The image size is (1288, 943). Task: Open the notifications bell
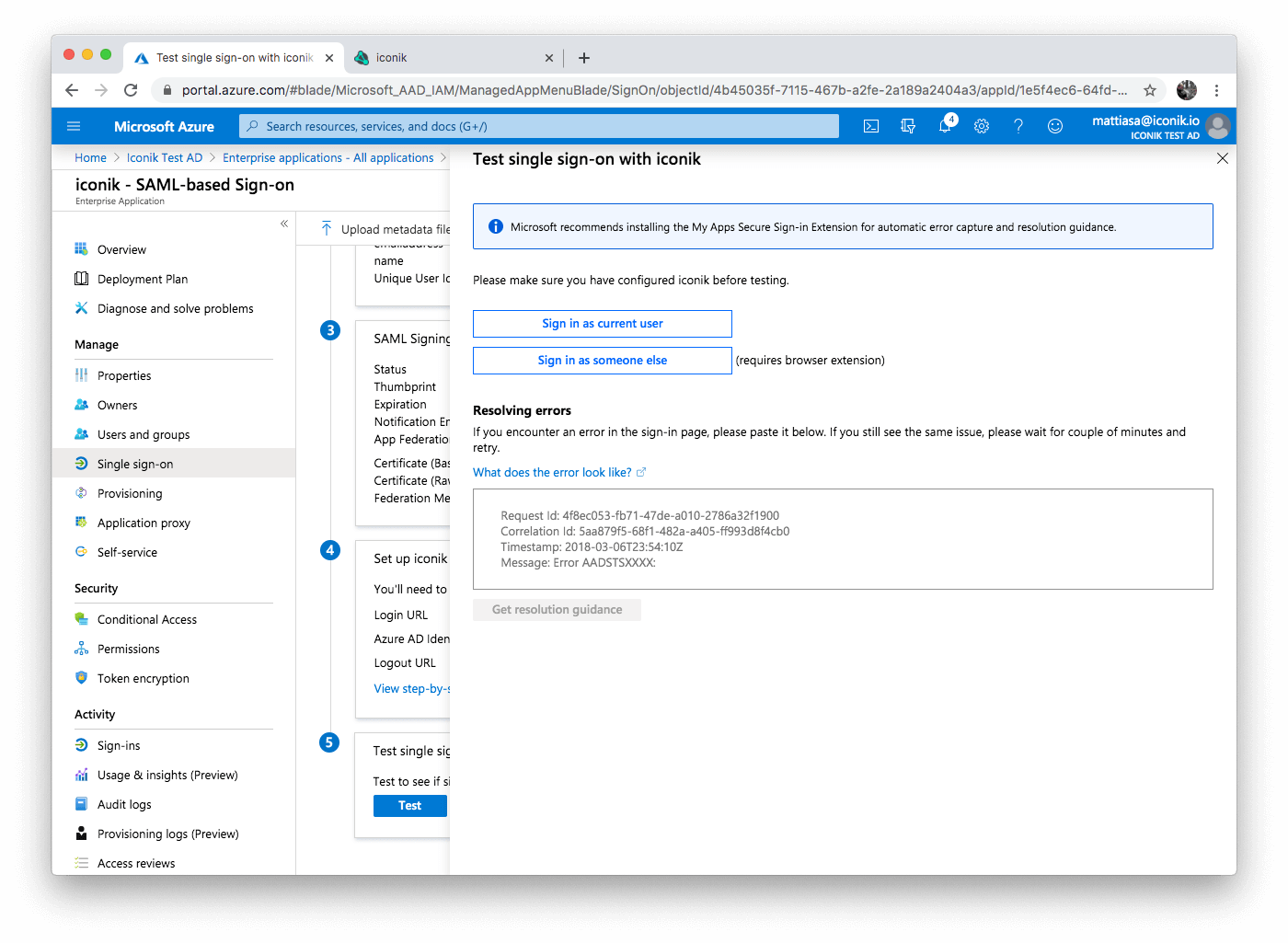(945, 126)
